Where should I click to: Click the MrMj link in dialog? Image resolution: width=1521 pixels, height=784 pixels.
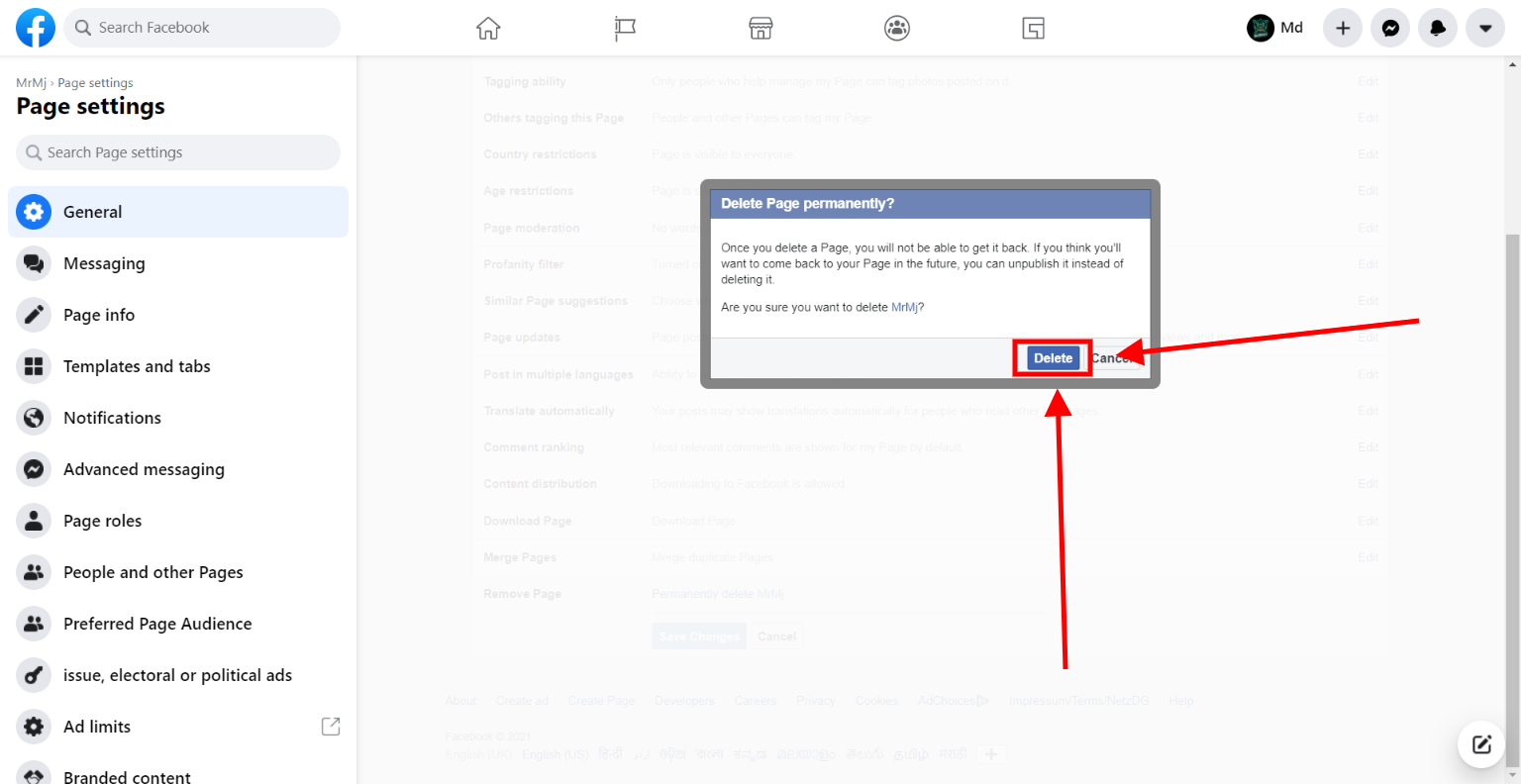pyautogui.click(x=905, y=308)
